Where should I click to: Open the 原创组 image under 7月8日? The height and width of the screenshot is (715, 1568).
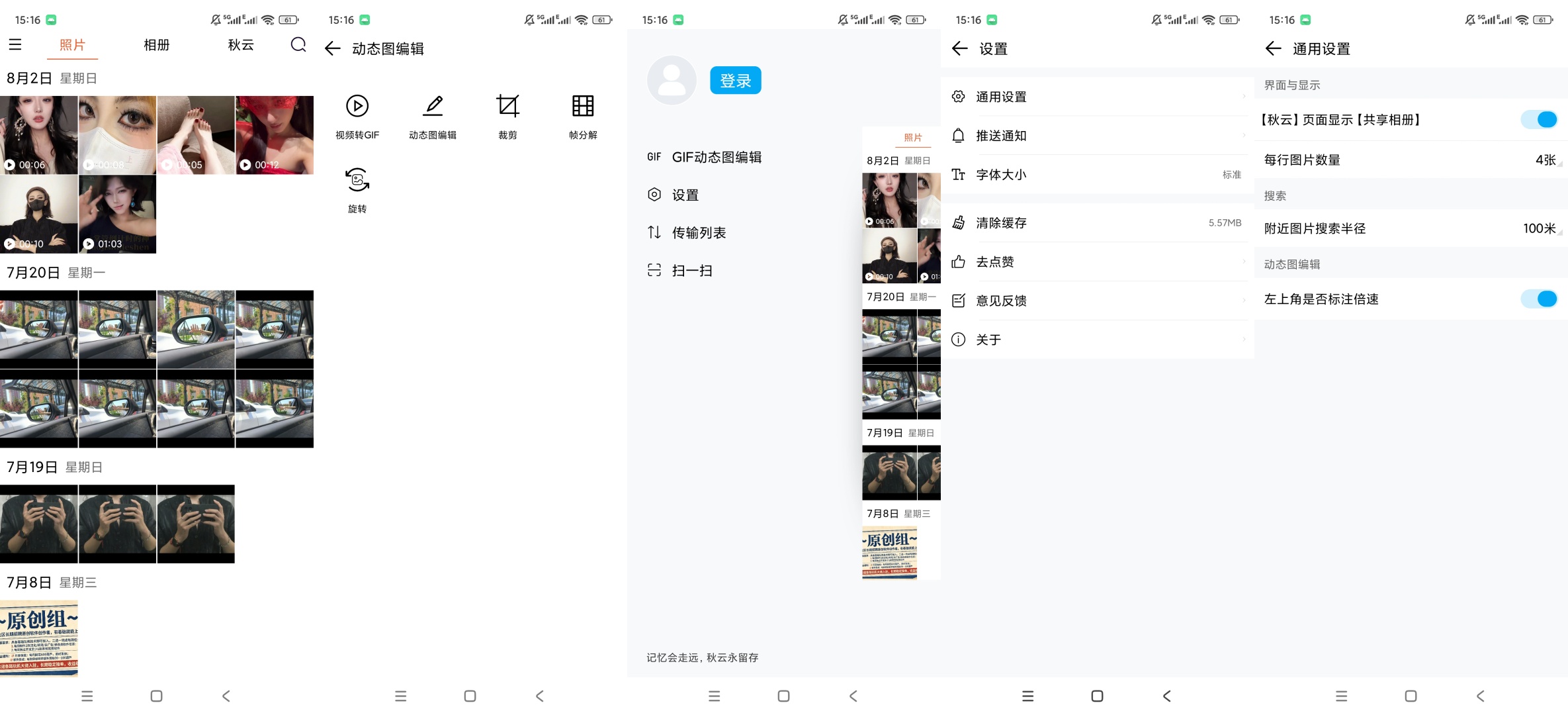coord(39,638)
